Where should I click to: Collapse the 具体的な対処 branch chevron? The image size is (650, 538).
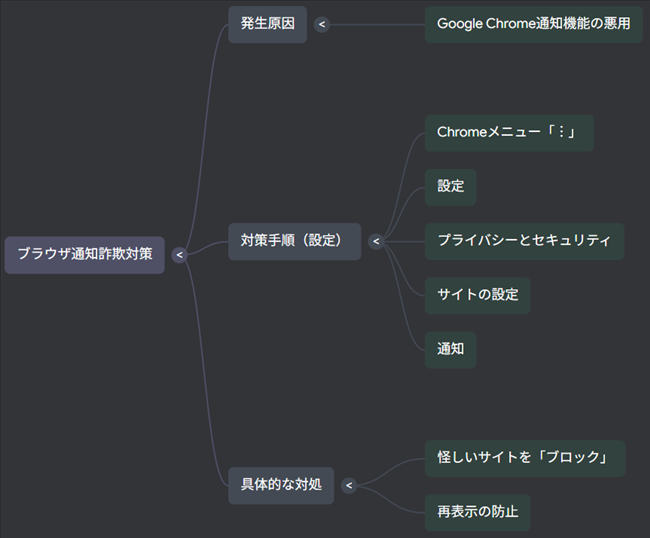(x=348, y=486)
